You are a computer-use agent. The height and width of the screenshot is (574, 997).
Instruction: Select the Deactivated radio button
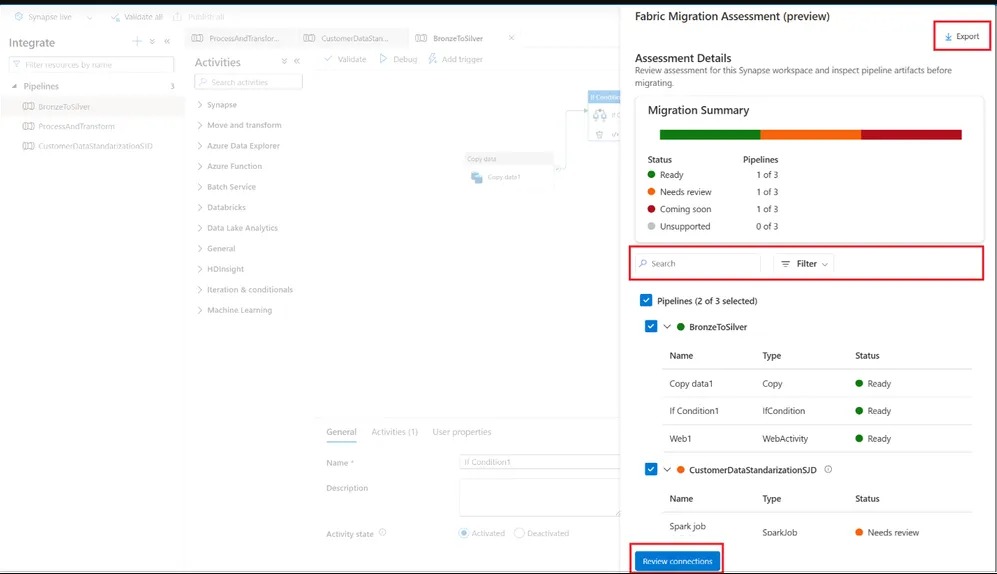click(x=519, y=533)
